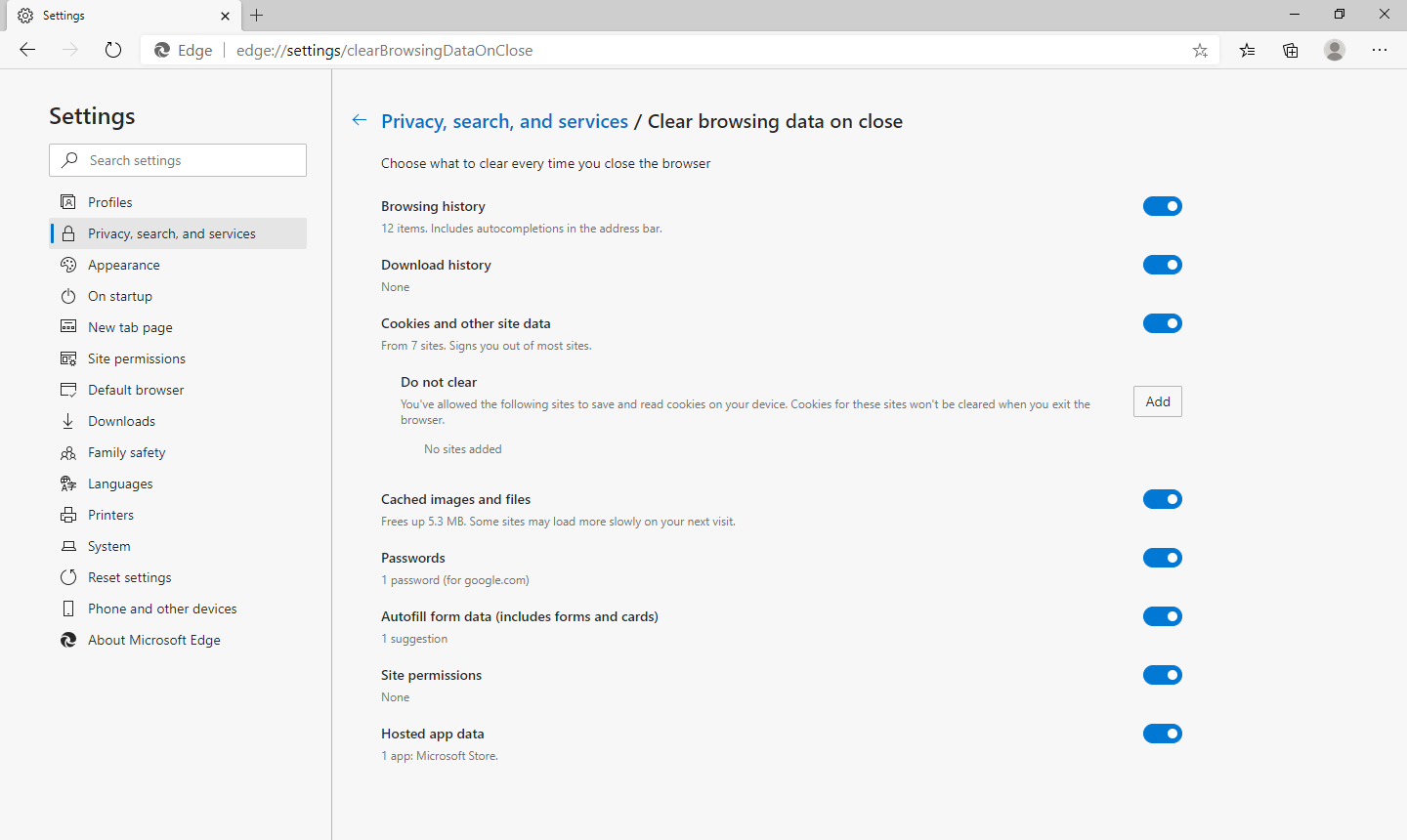The height and width of the screenshot is (840, 1407).
Task: Click the About Microsoft Edge logo icon
Action: coord(68,640)
